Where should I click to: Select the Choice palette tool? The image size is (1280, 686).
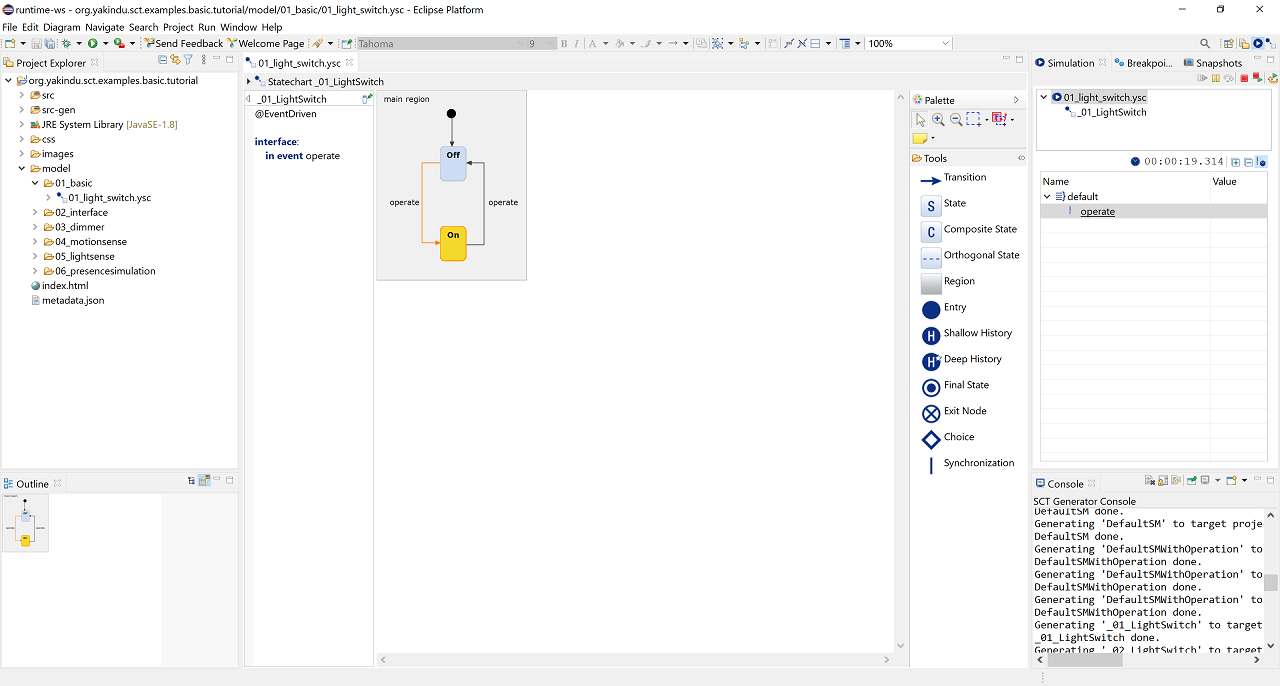[x=947, y=439]
